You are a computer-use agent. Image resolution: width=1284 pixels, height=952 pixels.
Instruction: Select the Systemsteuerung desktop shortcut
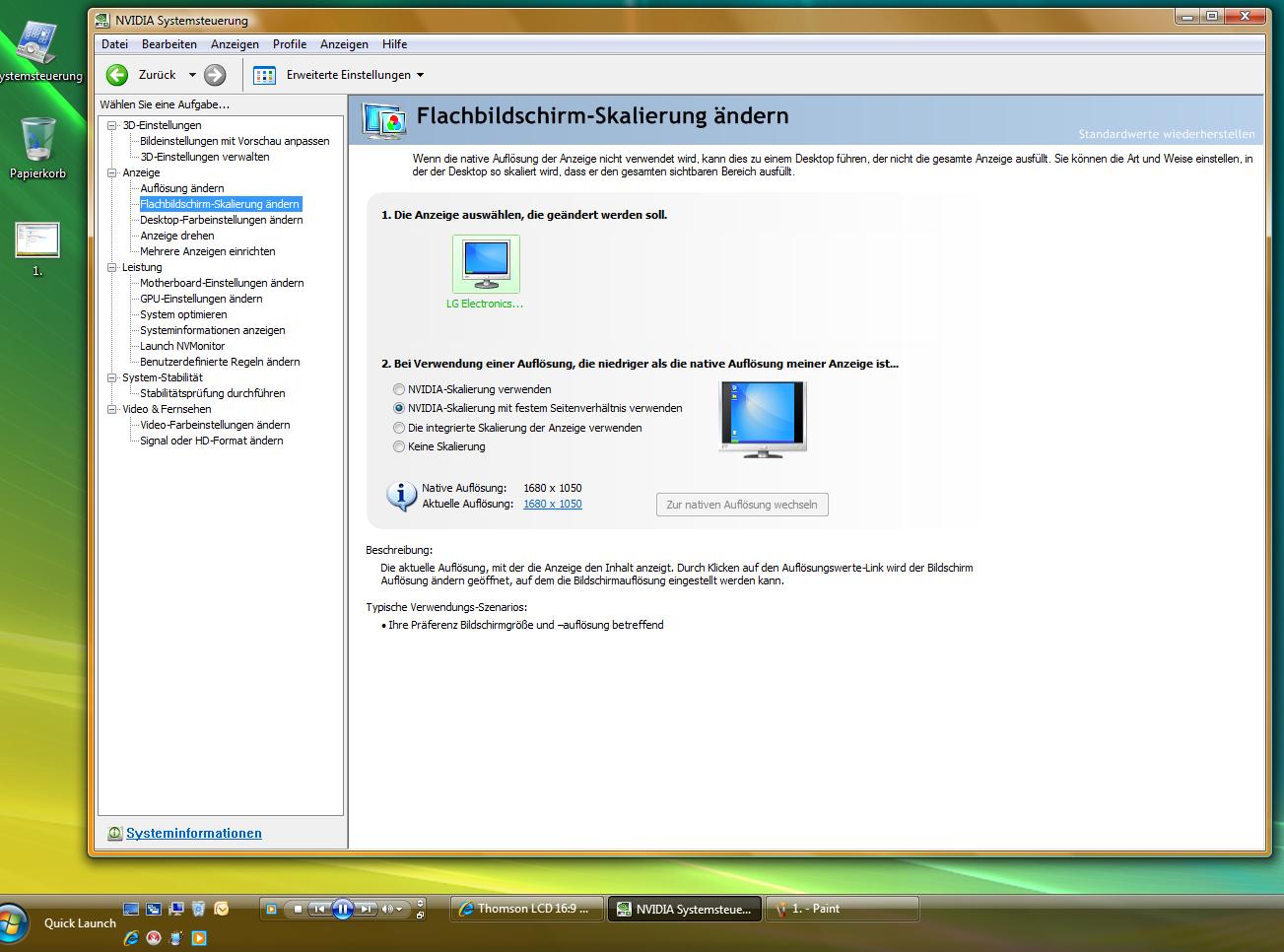(x=39, y=51)
